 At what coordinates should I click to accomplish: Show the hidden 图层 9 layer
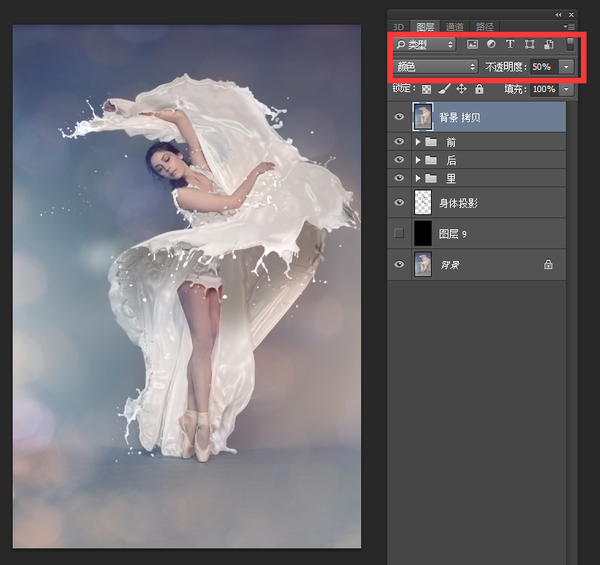pyautogui.click(x=399, y=233)
